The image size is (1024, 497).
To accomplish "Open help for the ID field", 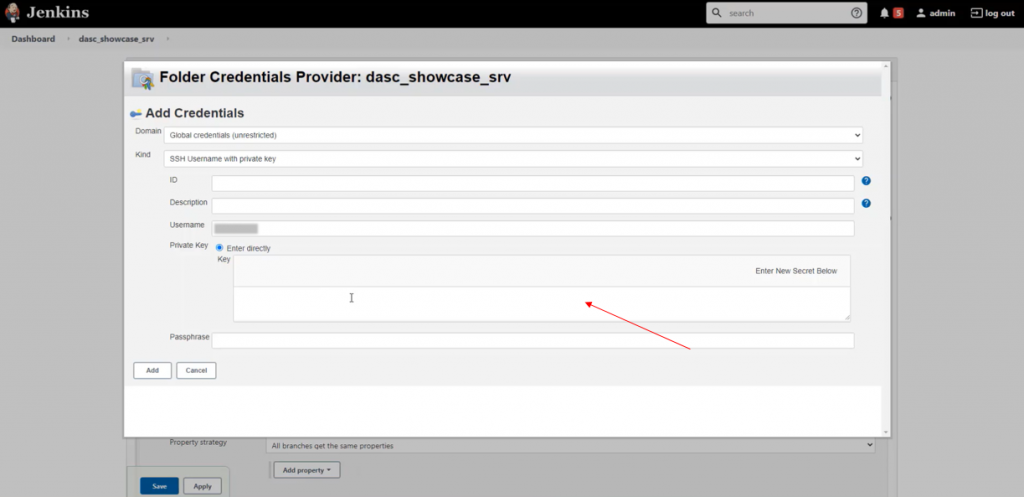I will 866,181.
